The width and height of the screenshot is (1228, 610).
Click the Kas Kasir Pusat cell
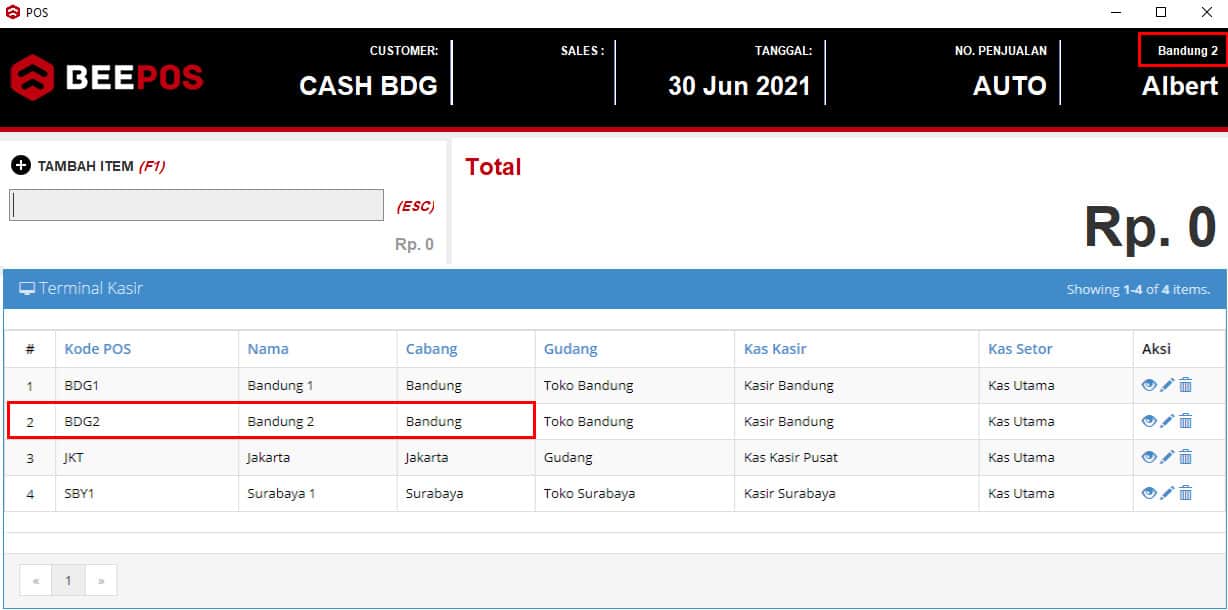856,457
